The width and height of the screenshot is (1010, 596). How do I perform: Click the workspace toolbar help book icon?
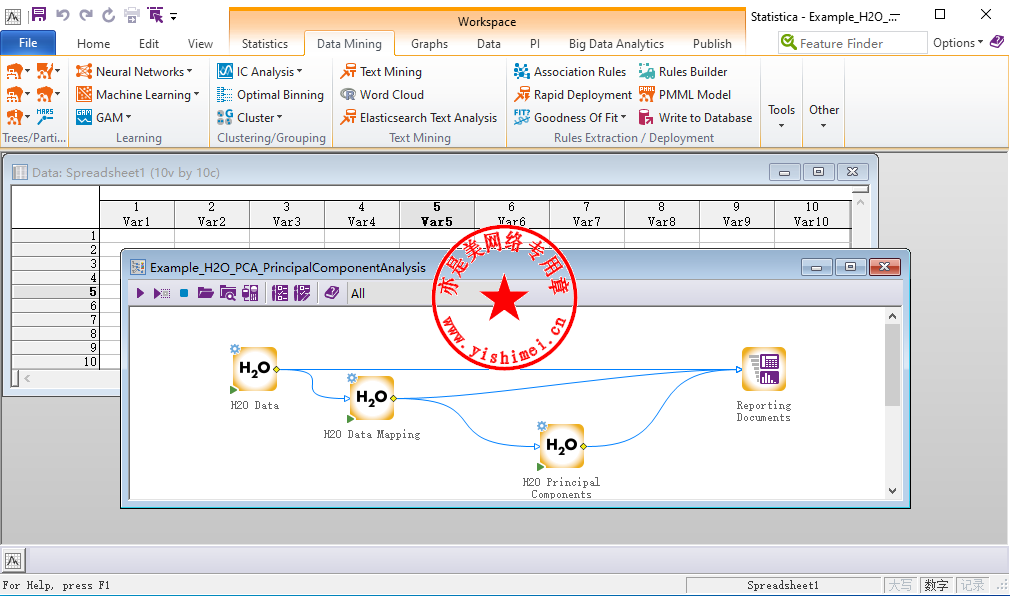pos(332,293)
